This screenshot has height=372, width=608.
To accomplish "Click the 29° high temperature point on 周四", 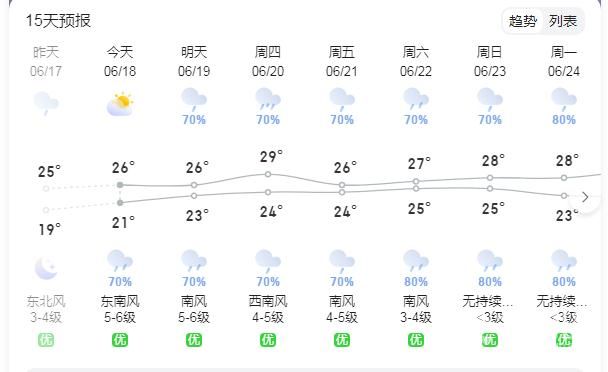I will click(268, 175).
